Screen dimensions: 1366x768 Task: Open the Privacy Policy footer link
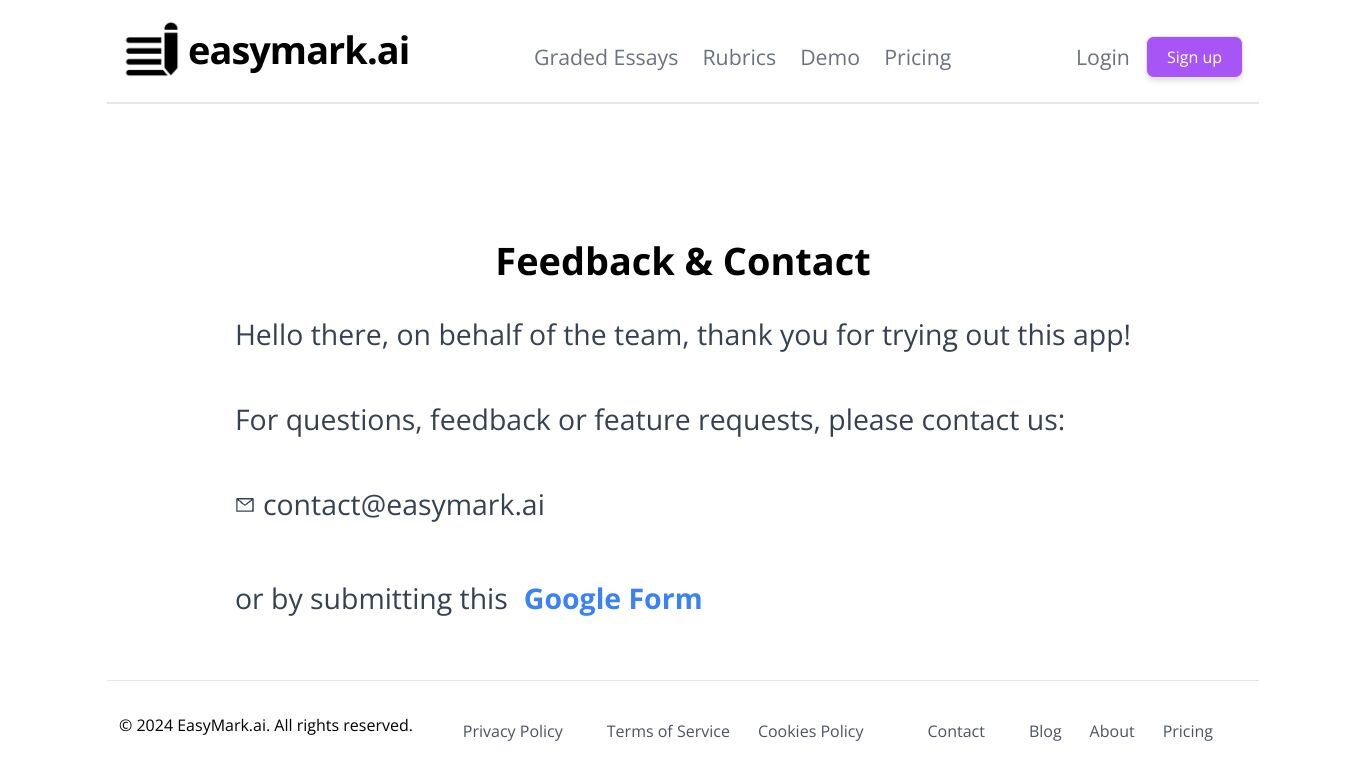[513, 731]
